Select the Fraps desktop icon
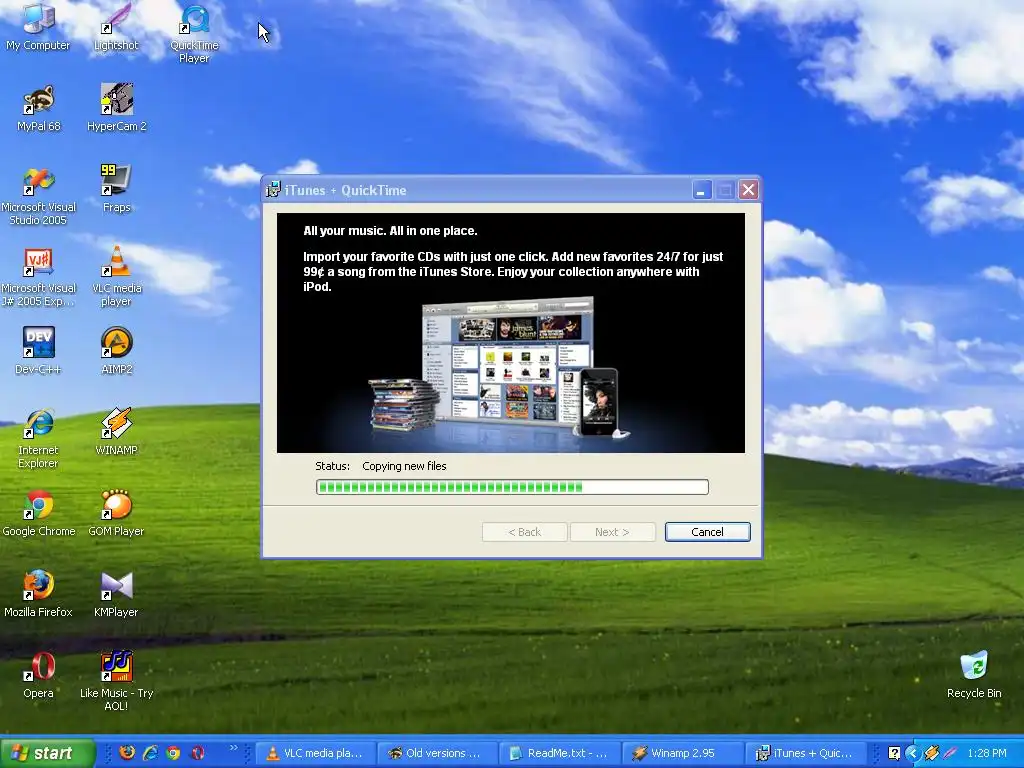The image size is (1024, 768). tap(116, 189)
